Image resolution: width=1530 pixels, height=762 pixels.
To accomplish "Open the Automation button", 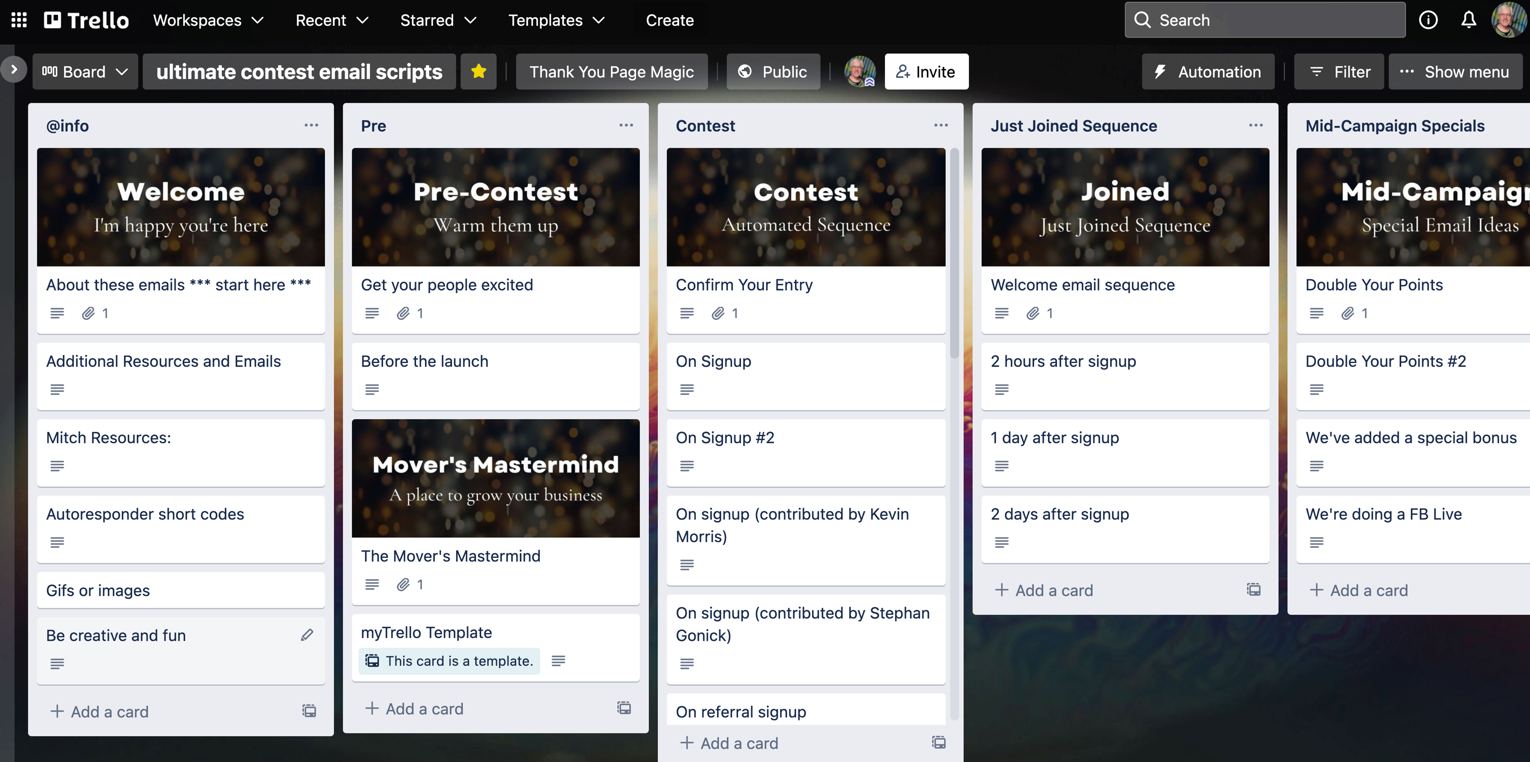I will tap(1207, 72).
